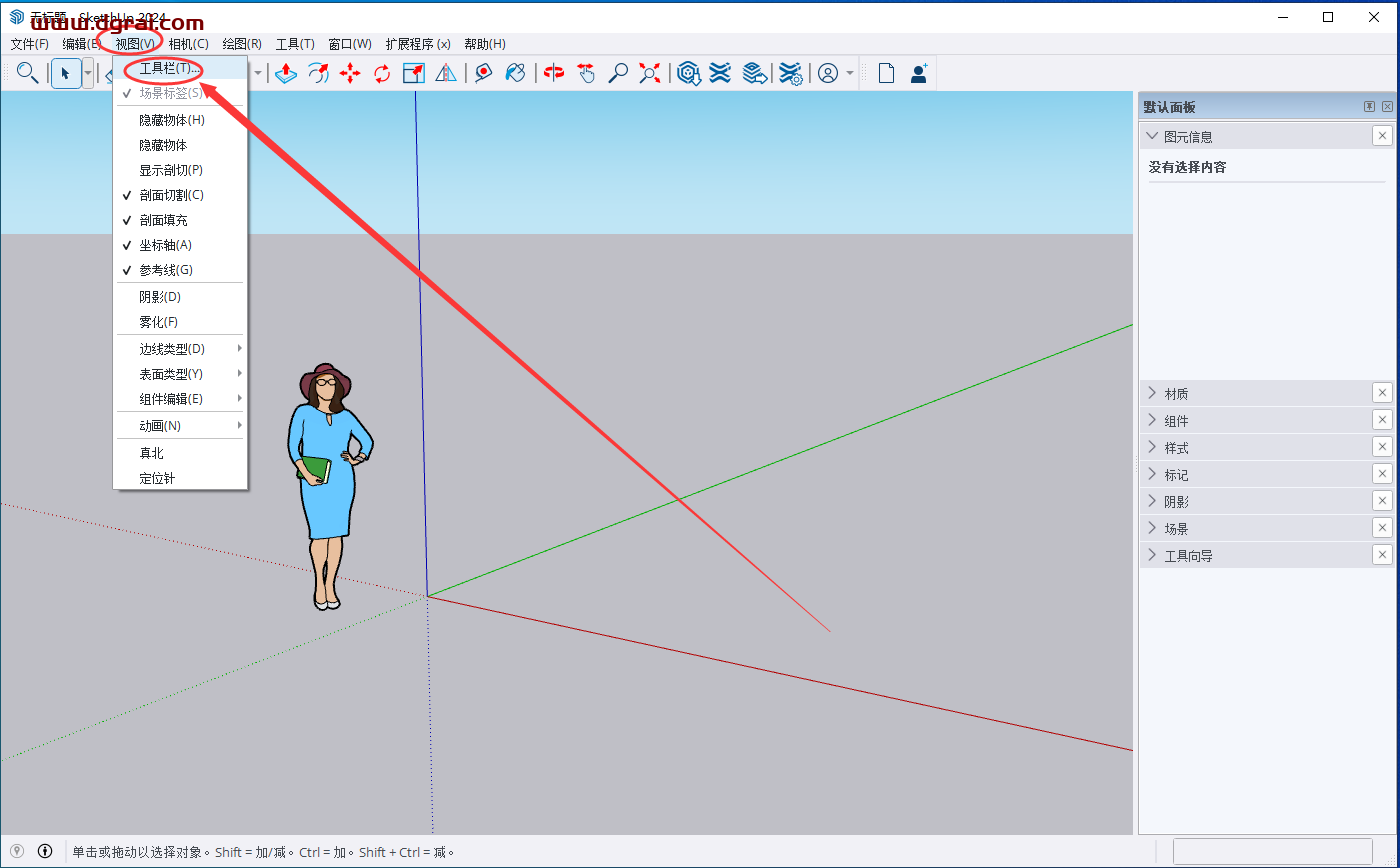
Task: Open the 边线类型(D) submenu
Action: tap(180, 349)
